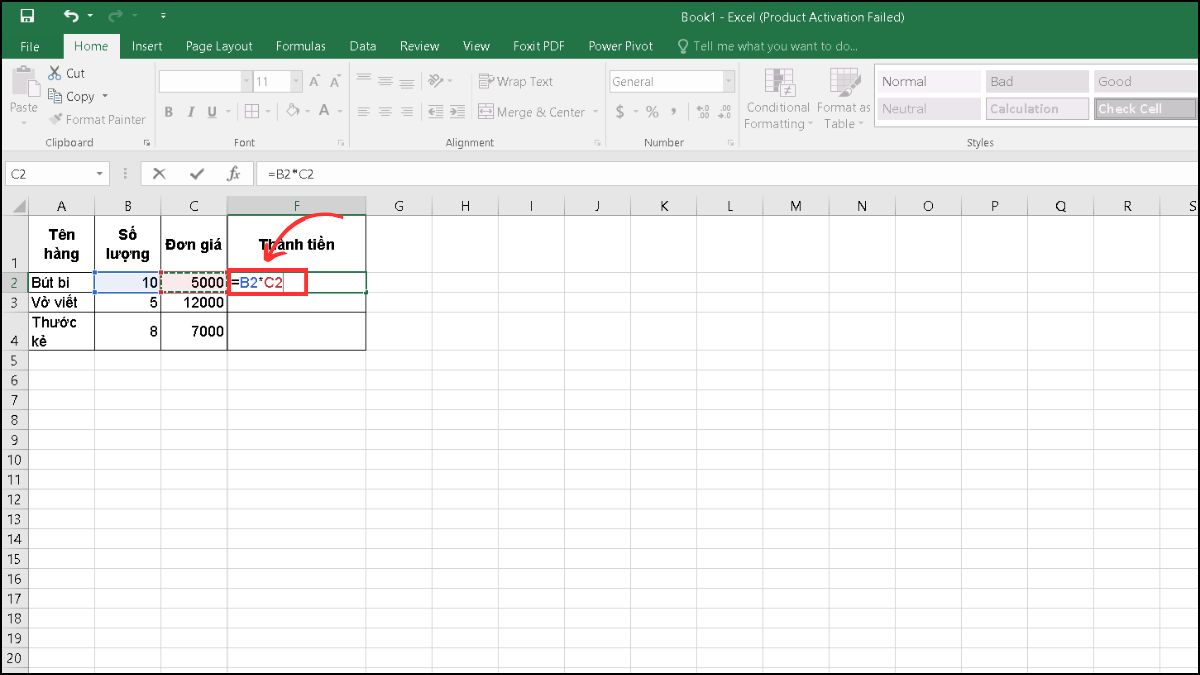Toggle bold formatting
This screenshot has height=675, width=1200.
[x=168, y=112]
